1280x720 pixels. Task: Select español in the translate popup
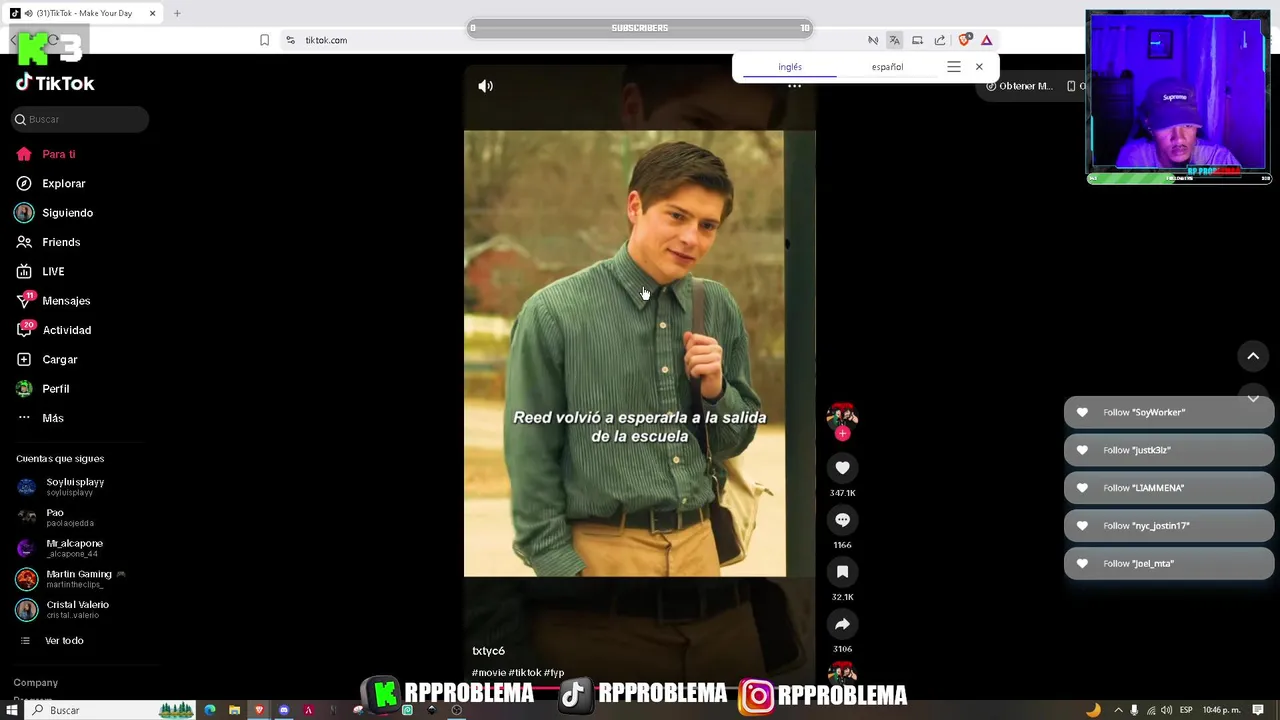(x=887, y=67)
